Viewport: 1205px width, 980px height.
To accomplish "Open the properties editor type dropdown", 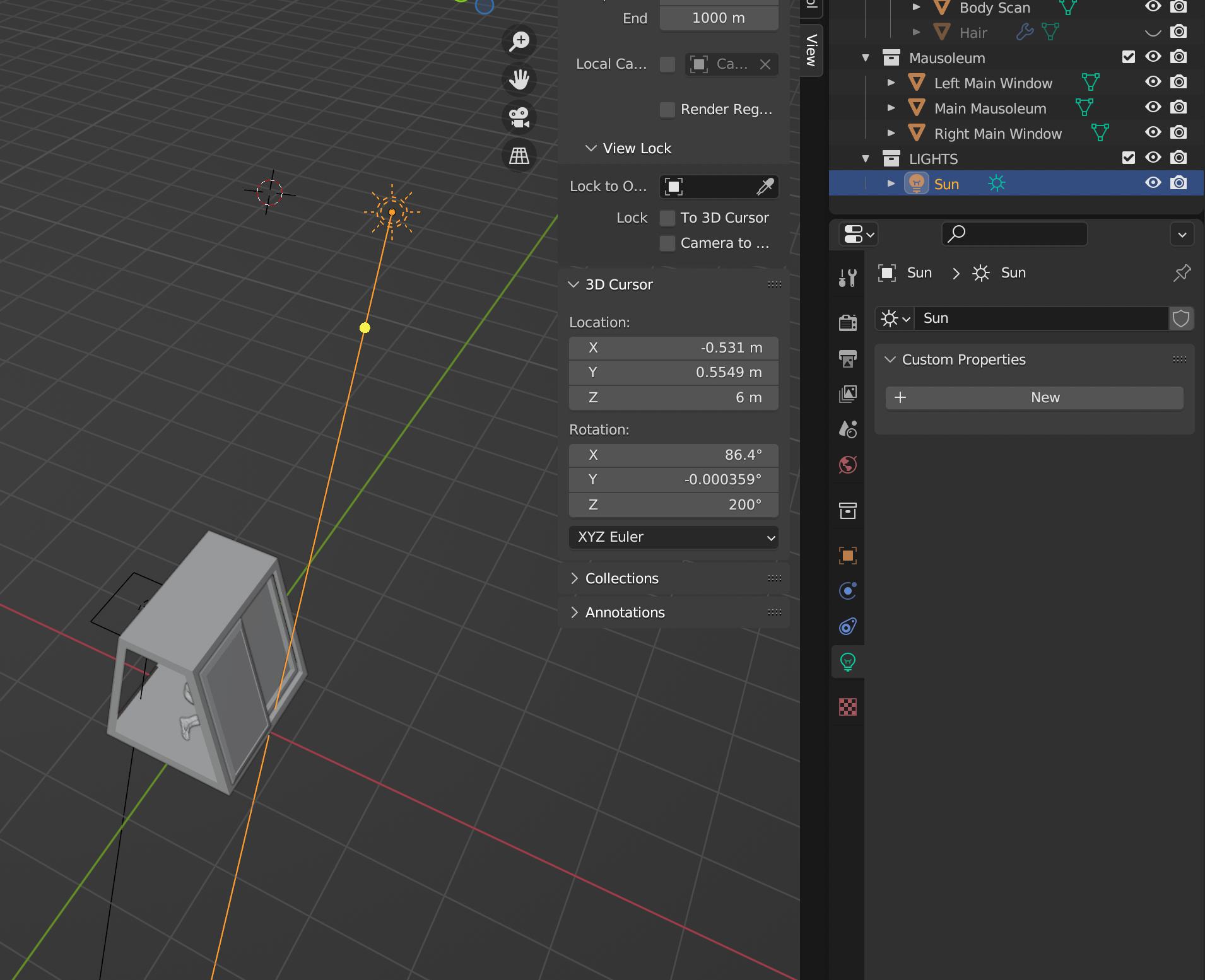I will coord(857,234).
